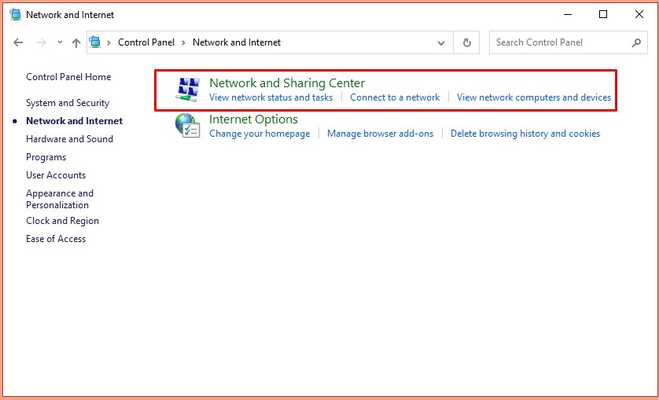Focus the Search Control Panel field

pos(568,42)
